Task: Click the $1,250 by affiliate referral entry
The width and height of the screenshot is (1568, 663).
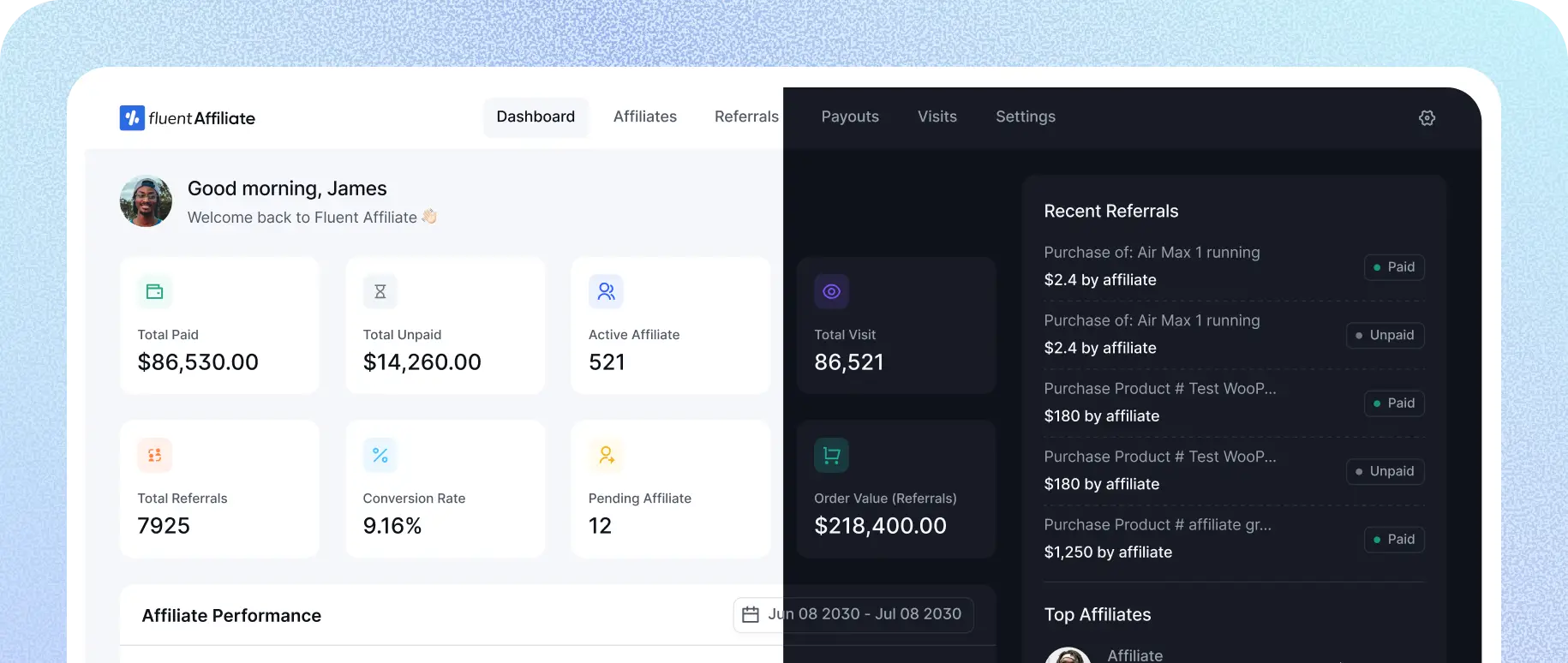Action: [x=1108, y=552]
